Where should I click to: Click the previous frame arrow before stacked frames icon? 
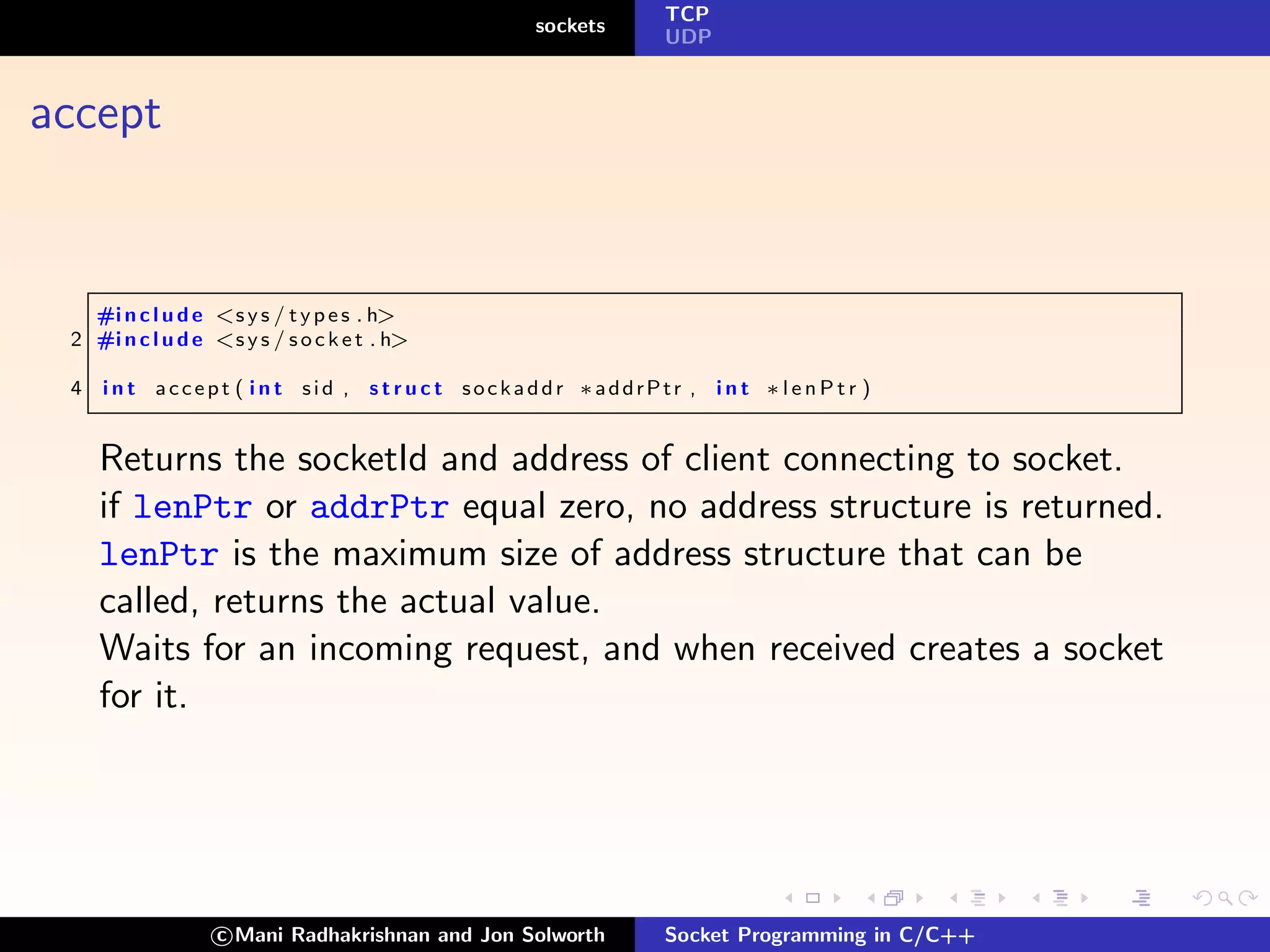coord(871,898)
